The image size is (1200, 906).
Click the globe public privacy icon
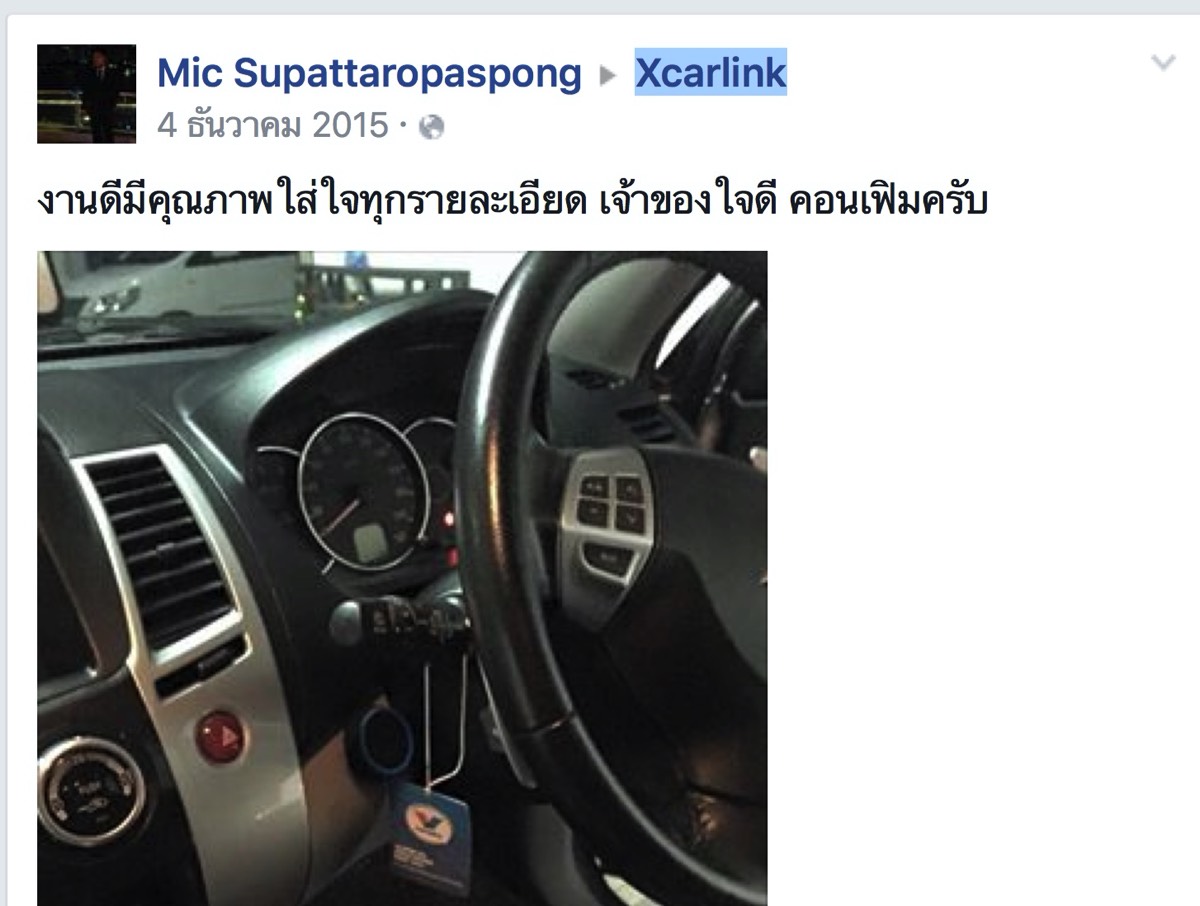(431, 128)
